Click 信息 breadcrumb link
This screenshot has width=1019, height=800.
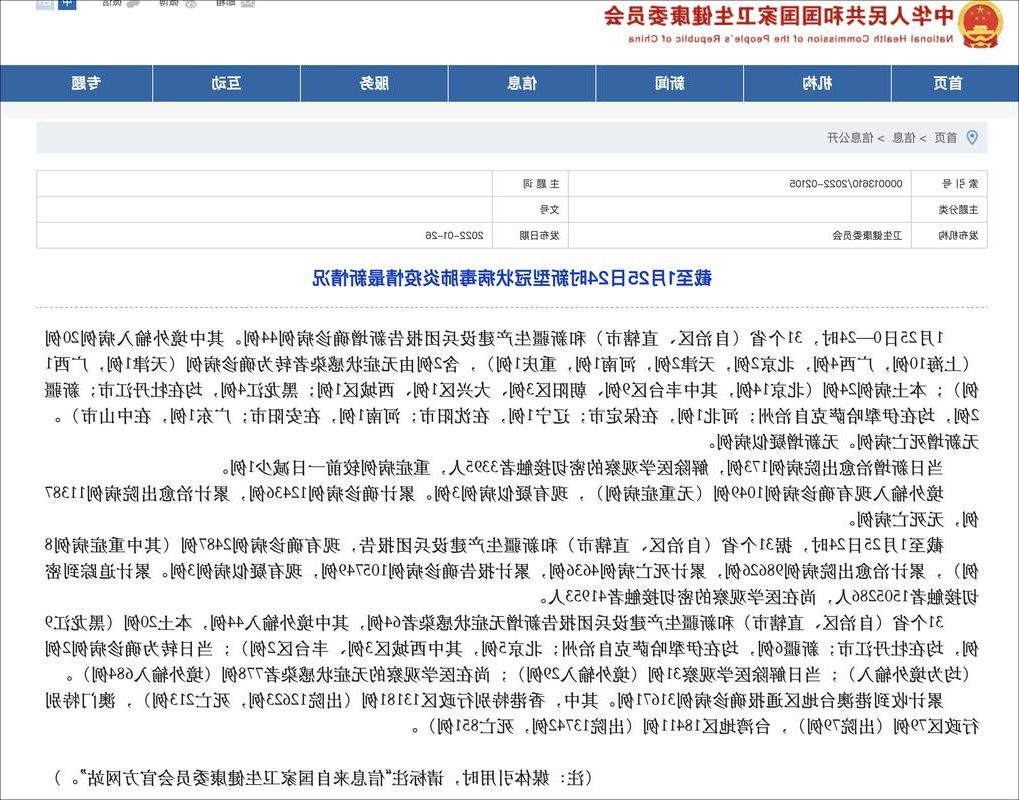pyautogui.click(x=903, y=138)
